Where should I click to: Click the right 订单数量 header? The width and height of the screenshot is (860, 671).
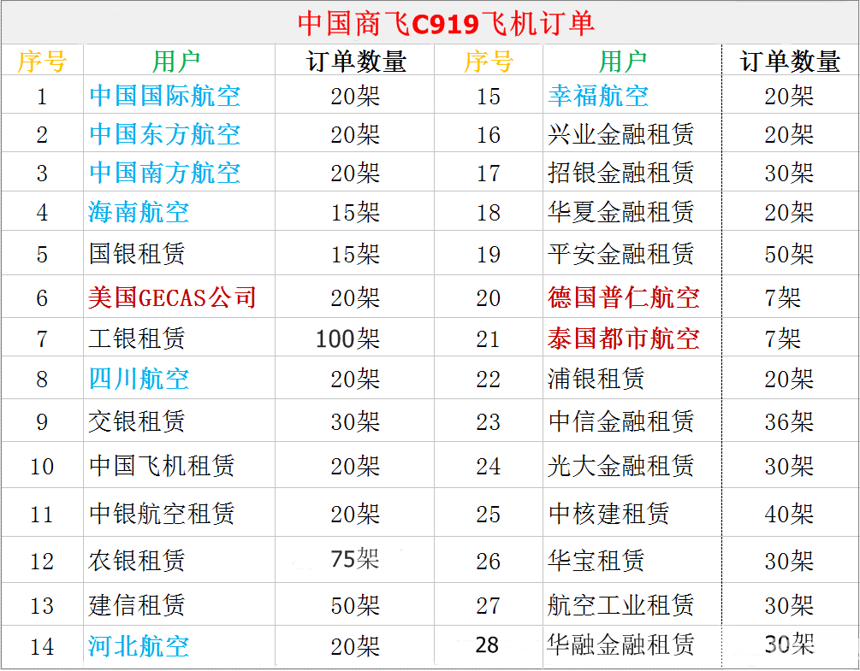(x=790, y=60)
